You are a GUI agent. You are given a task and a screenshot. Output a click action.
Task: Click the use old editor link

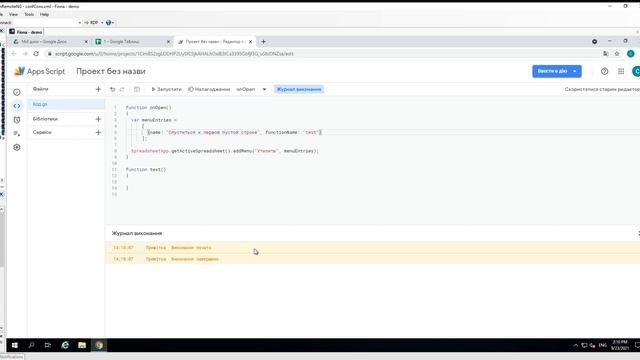tap(602, 89)
